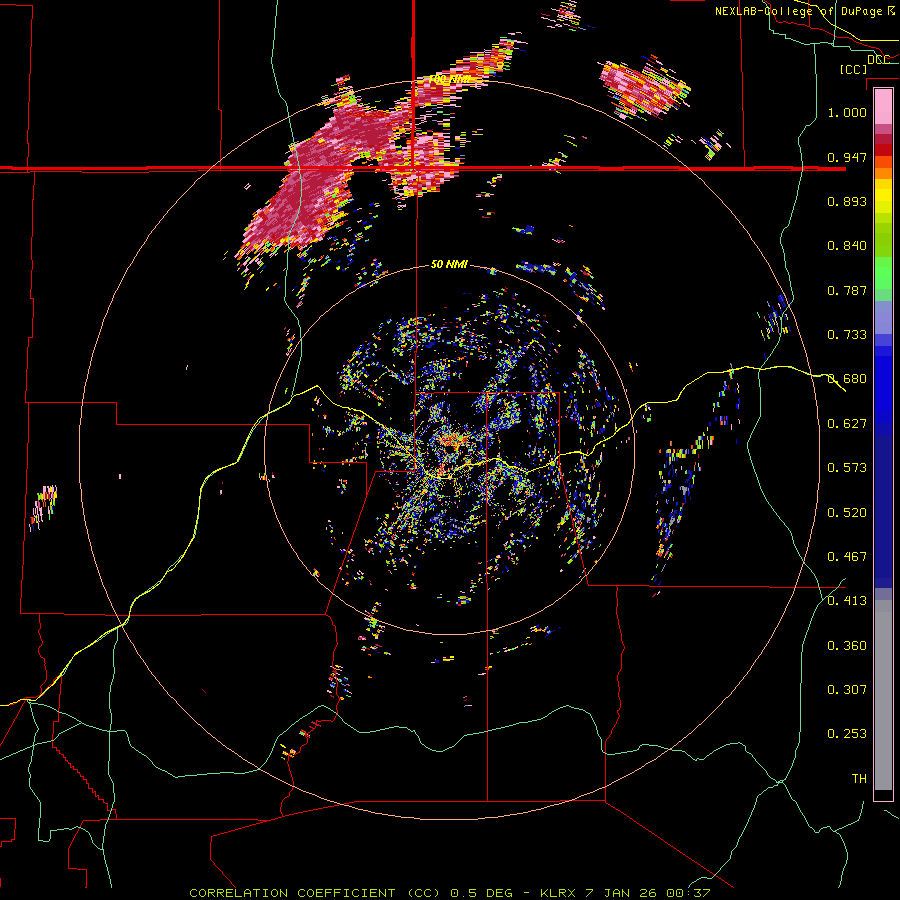The image size is (900, 900).
Task: Select the 1.000 legend value
Action: click(847, 112)
